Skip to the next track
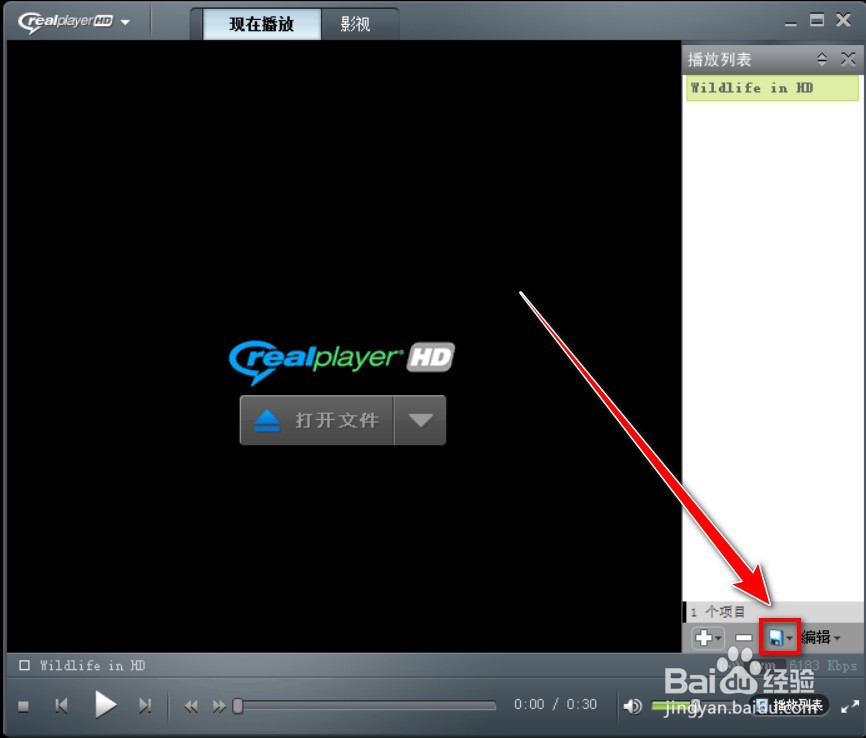Viewport: 866px width, 738px height. (x=145, y=705)
